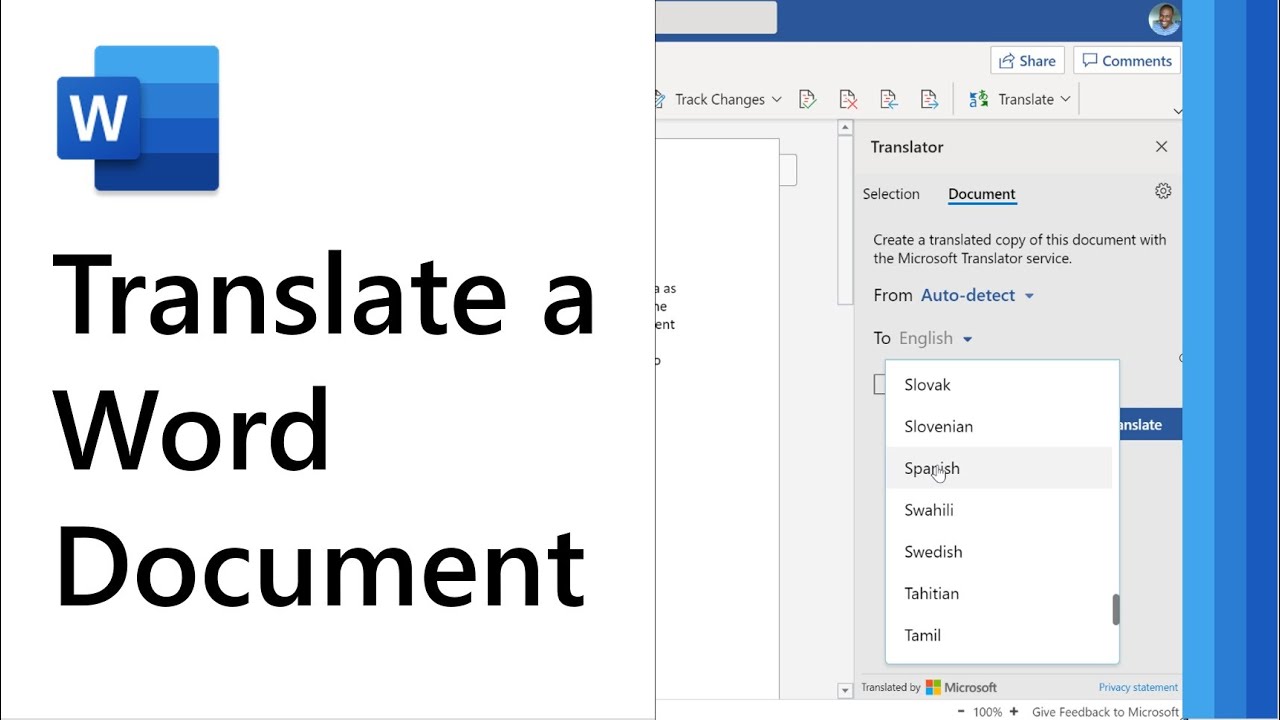The height and width of the screenshot is (720, 1280).
Task: Select the Document tab in Translator
Action: tap(982, 194)
